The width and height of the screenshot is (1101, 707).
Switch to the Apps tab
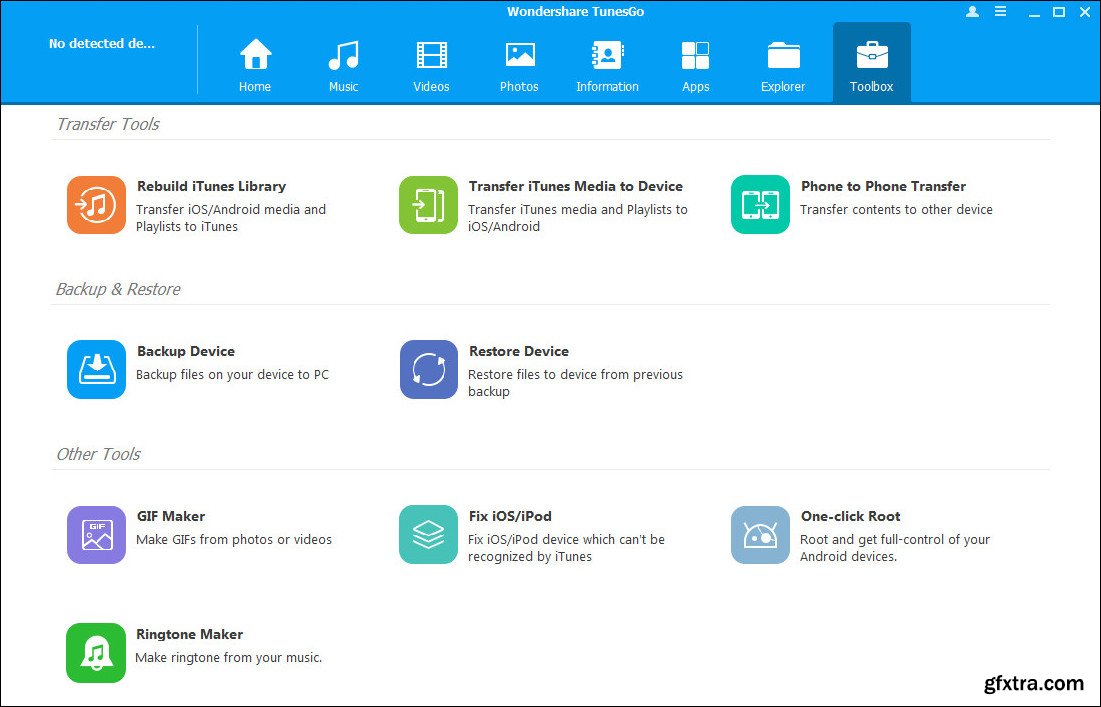point(695,65)
